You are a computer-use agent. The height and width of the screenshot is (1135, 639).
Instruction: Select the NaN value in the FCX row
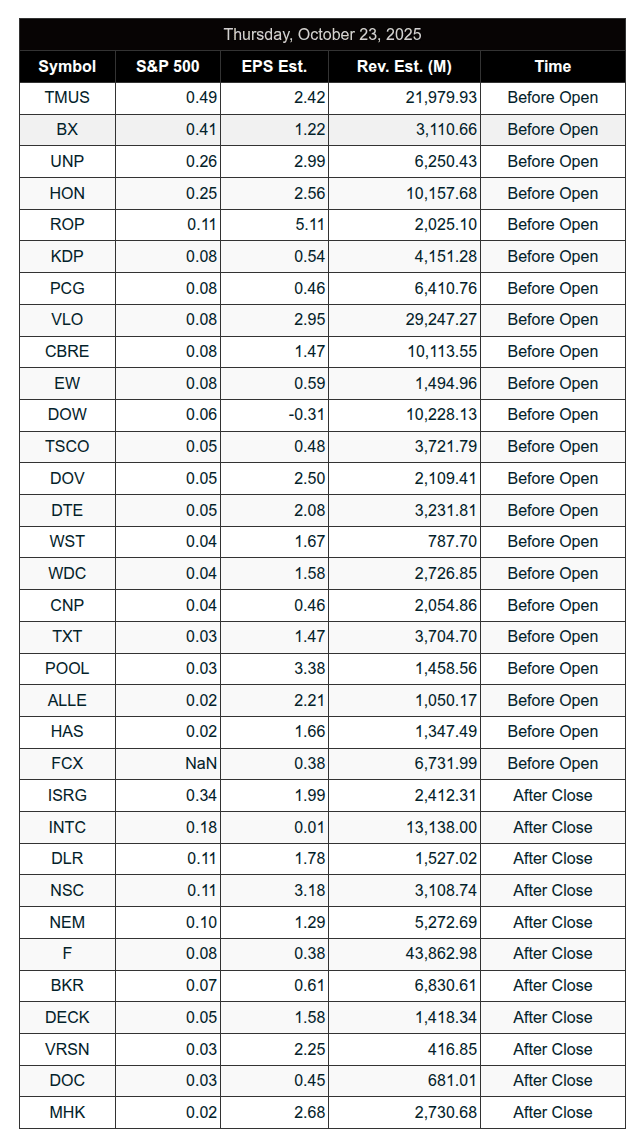pyautogui.click(x=201, y=763)
